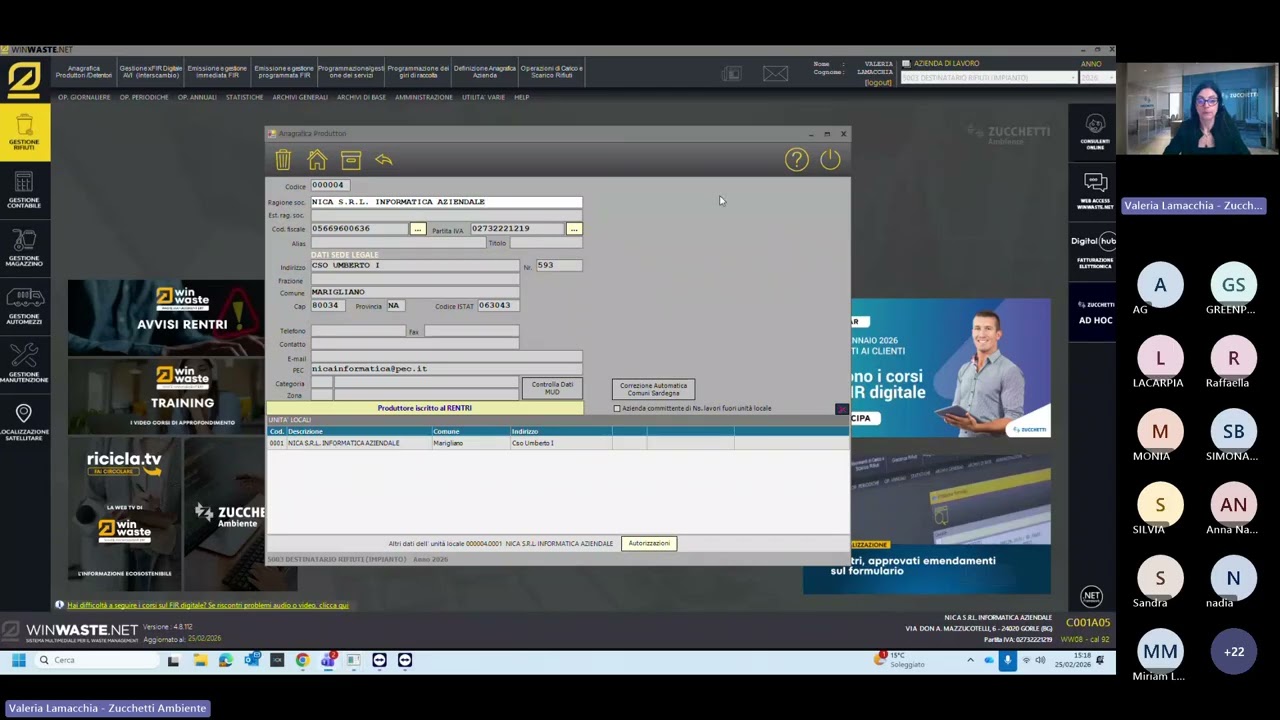This screenshot has width=1280, height=720.
Task: Click the Avvisi Rentri banner
Action: 166,316
